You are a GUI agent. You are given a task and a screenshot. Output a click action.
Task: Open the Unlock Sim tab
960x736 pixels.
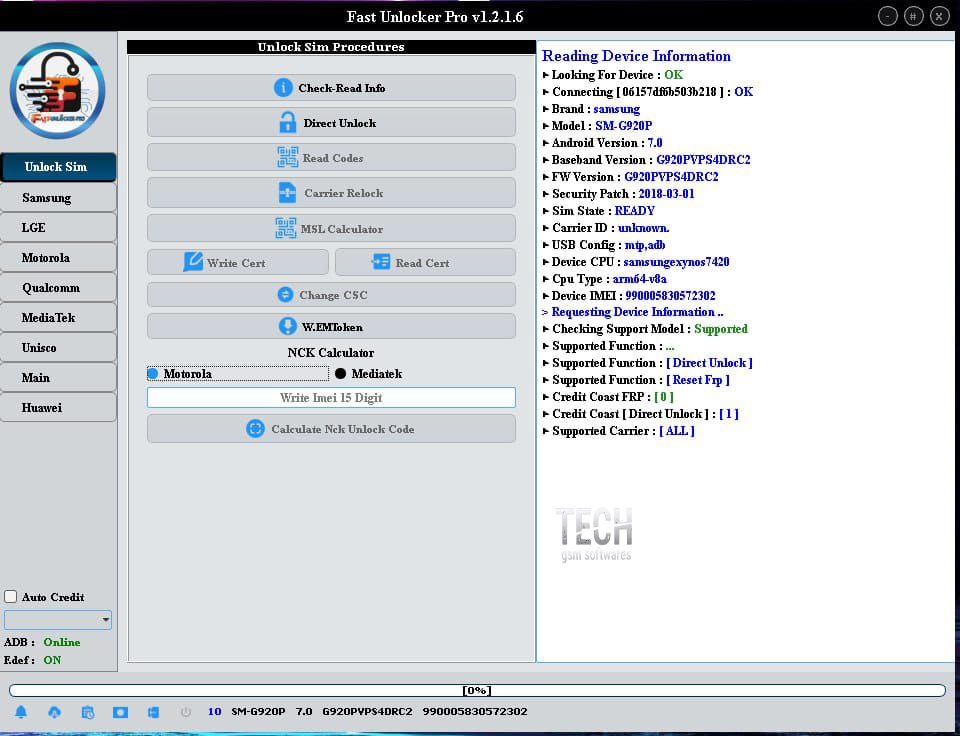(58, 167)
